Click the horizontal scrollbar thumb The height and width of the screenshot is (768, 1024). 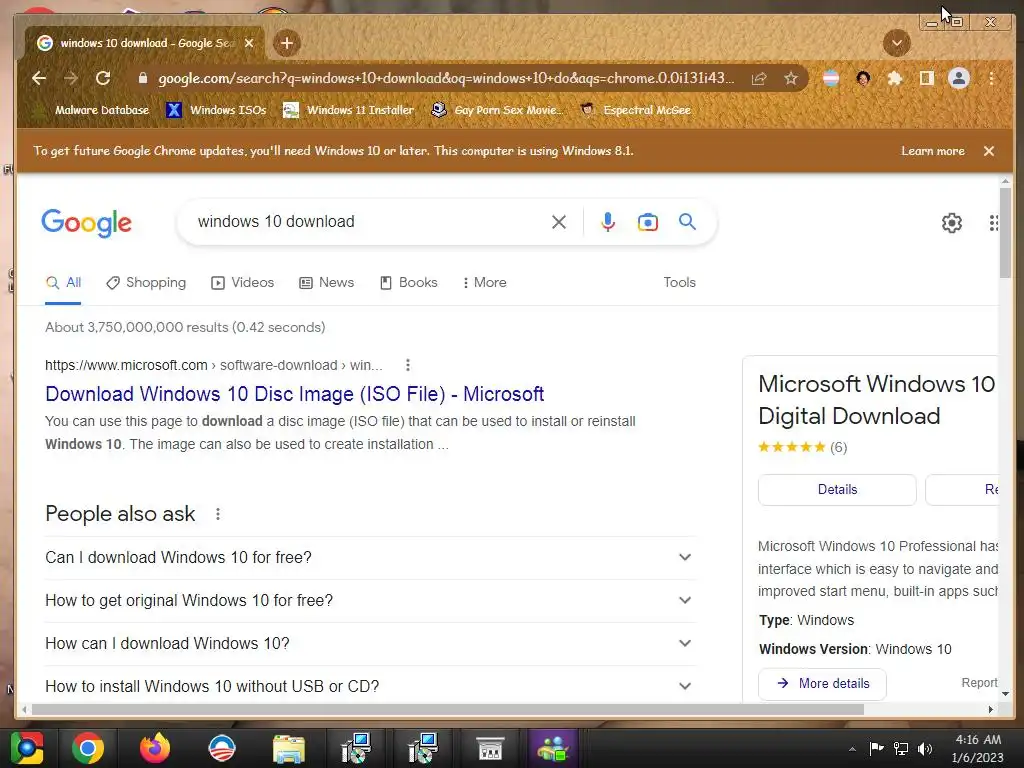coord(447,709)
